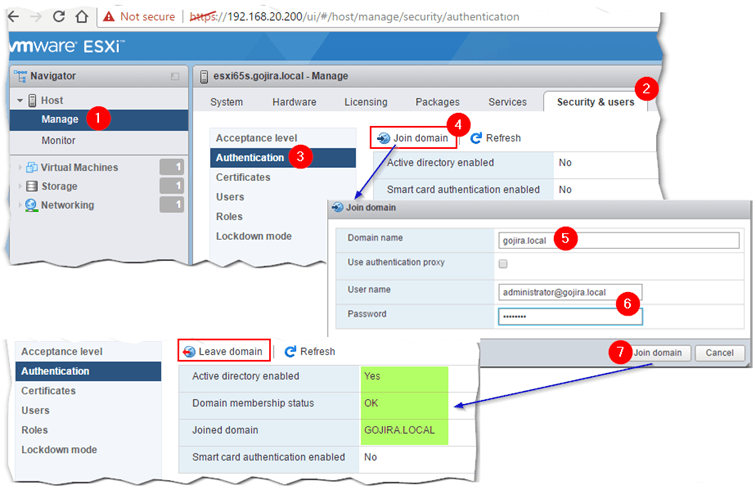Viewport: 756px width, 490px height.
Task: Cancel the Join domain dialog
Action: pos(719,353)
